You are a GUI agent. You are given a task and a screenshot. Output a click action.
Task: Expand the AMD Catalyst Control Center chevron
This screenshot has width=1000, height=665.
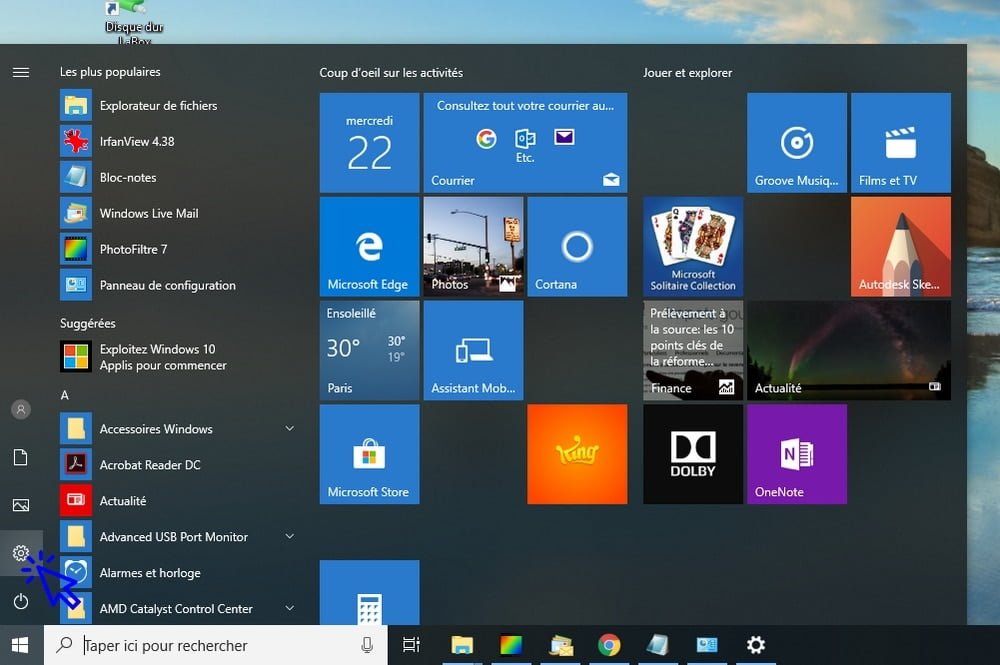[x=290, y=608]
